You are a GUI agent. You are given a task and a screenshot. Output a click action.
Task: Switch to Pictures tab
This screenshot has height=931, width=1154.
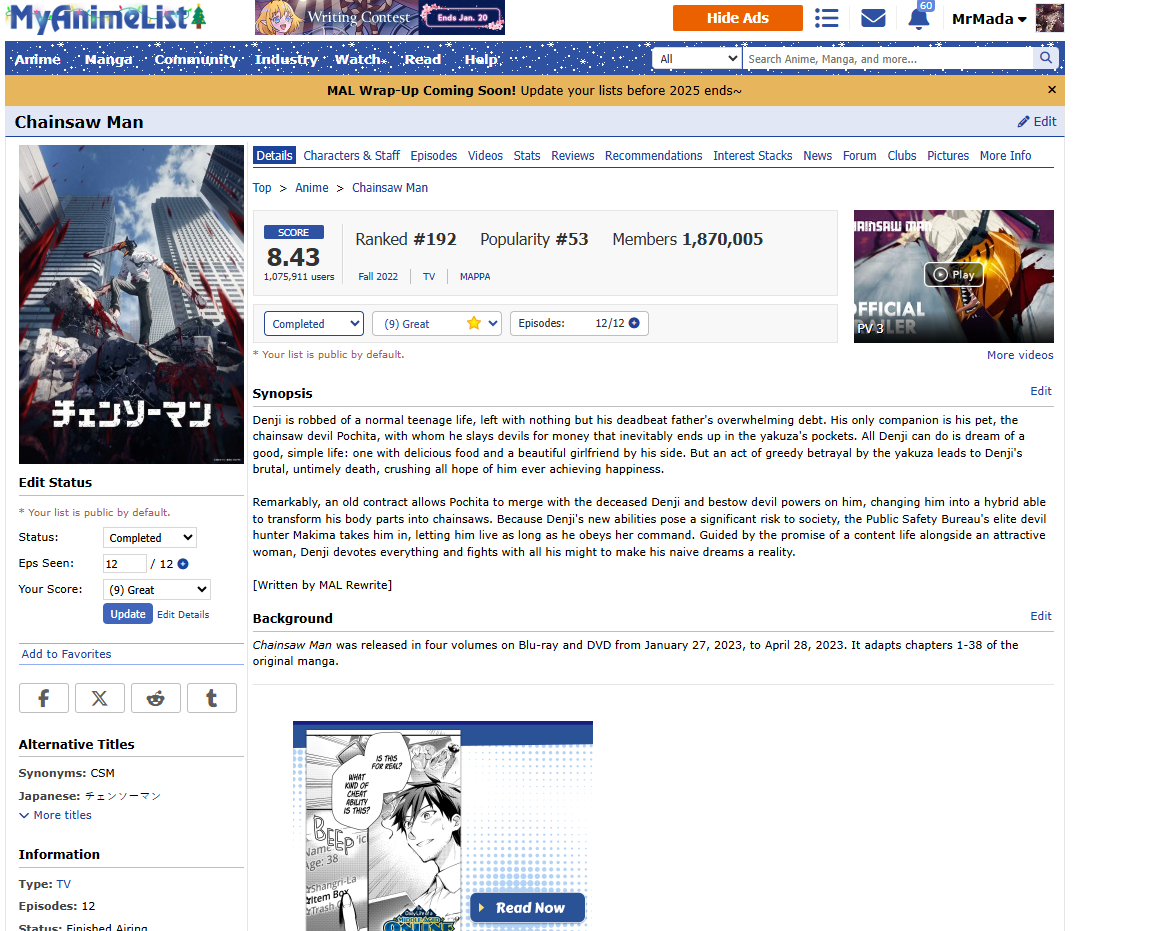(948, 155)
